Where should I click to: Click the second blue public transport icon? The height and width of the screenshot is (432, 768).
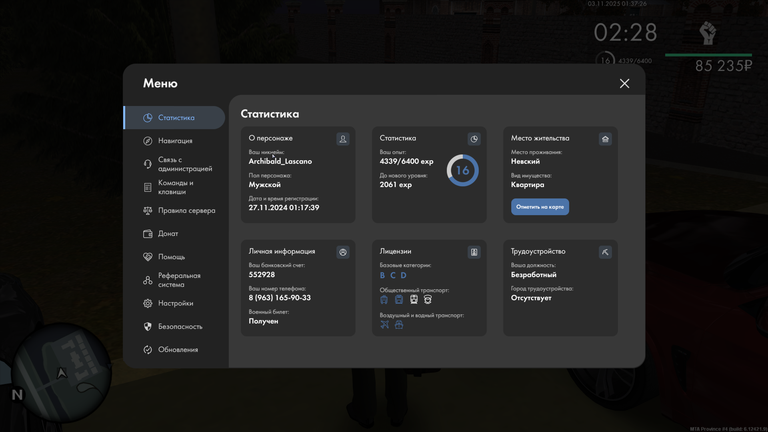point(399,299)
